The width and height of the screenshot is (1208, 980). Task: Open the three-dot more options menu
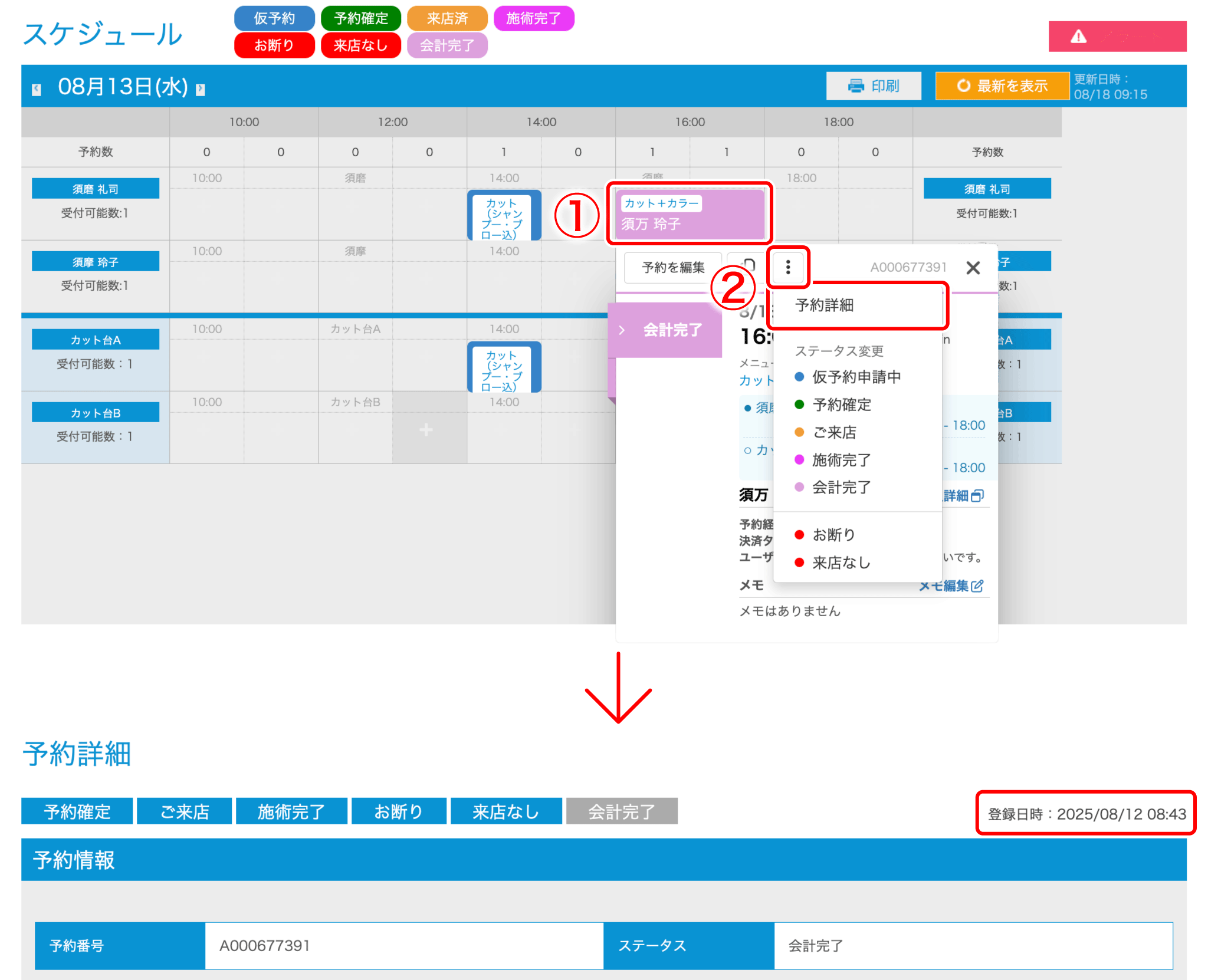tap(788, 268)
